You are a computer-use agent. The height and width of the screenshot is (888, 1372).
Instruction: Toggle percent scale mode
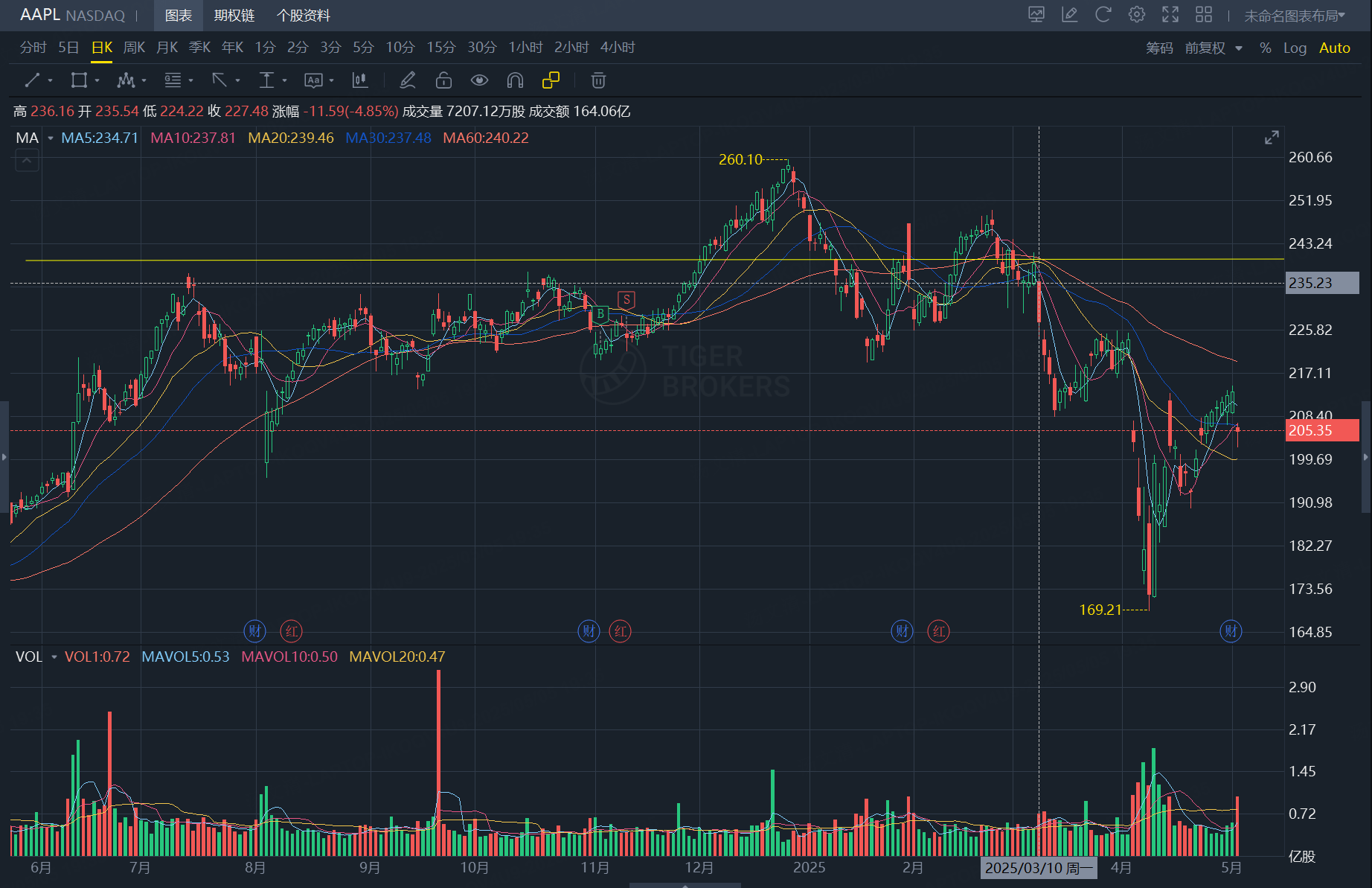coord(1265,48)
